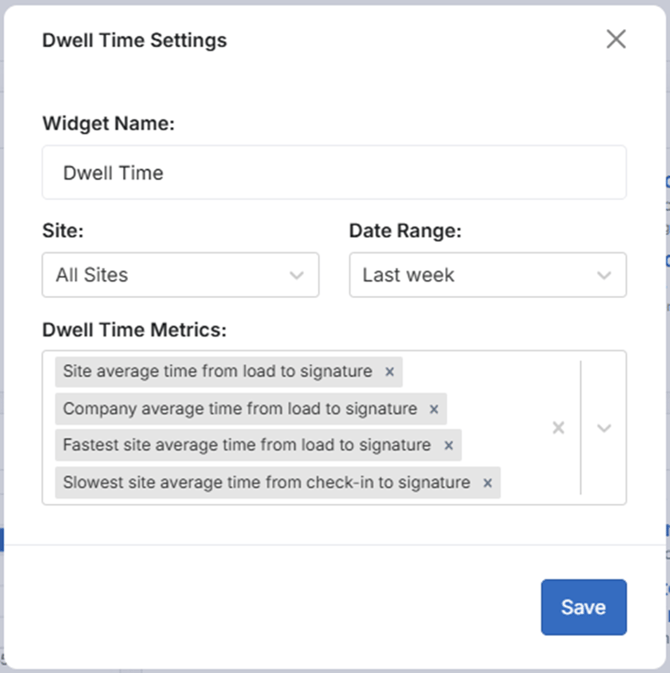The height and width of the screenshot is (673, 670).
Task: Expand the Dwell Time Metrics options list
Action: tap(603, 428)
